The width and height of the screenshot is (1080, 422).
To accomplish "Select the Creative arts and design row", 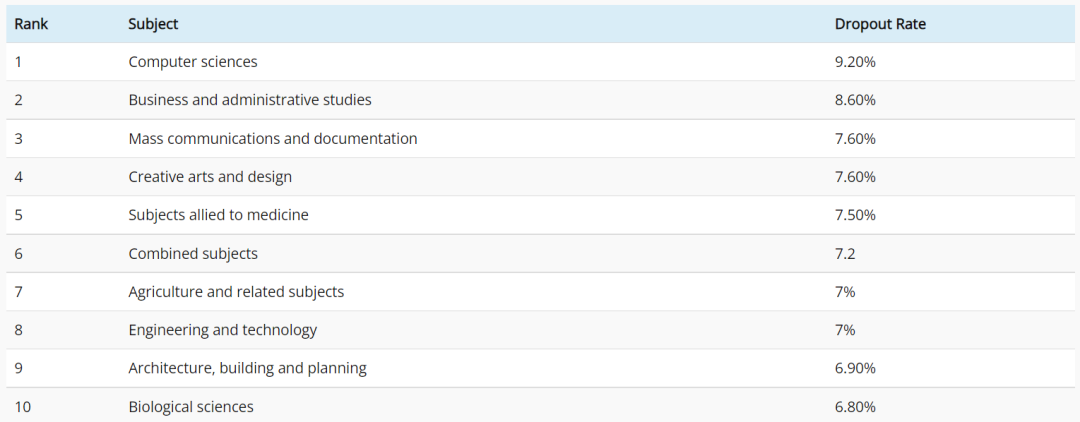I will tap(540, 177).
